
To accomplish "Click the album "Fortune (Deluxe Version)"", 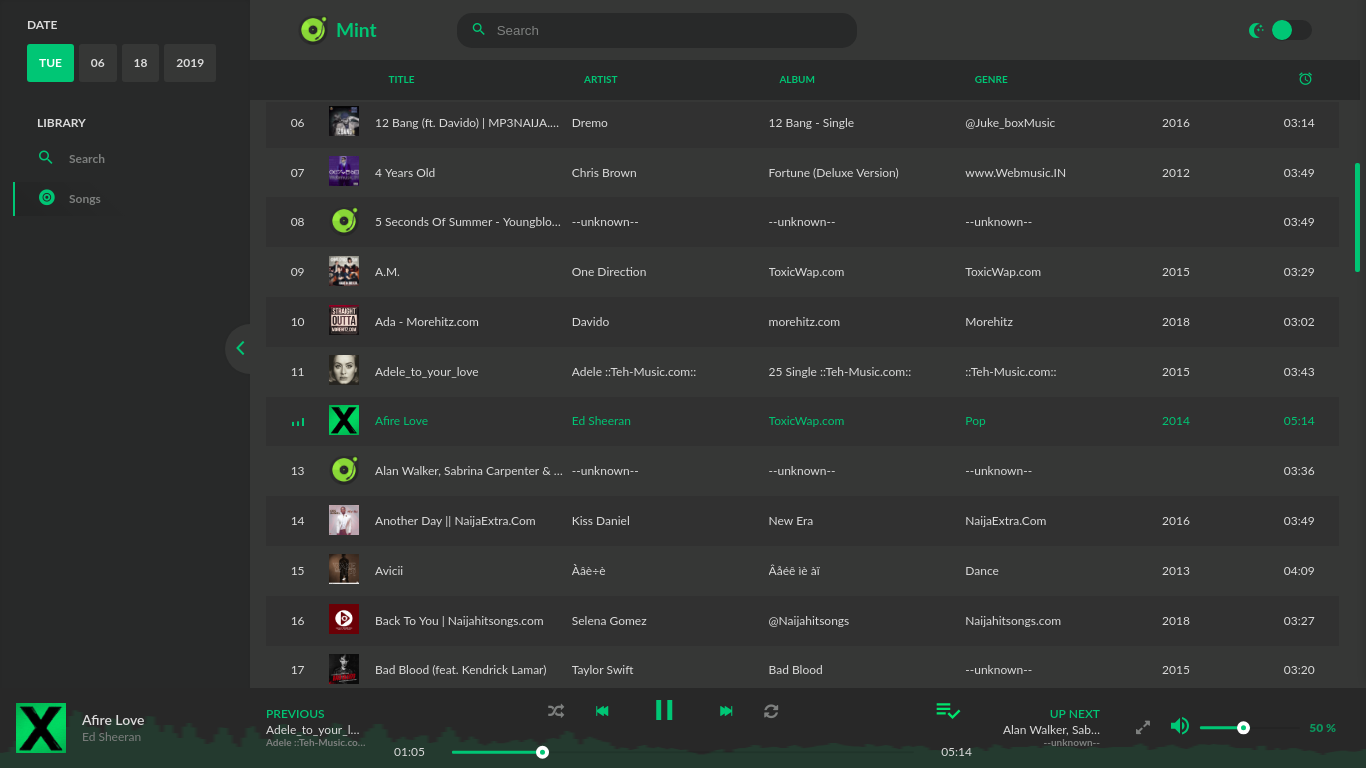I will [834, 173].
